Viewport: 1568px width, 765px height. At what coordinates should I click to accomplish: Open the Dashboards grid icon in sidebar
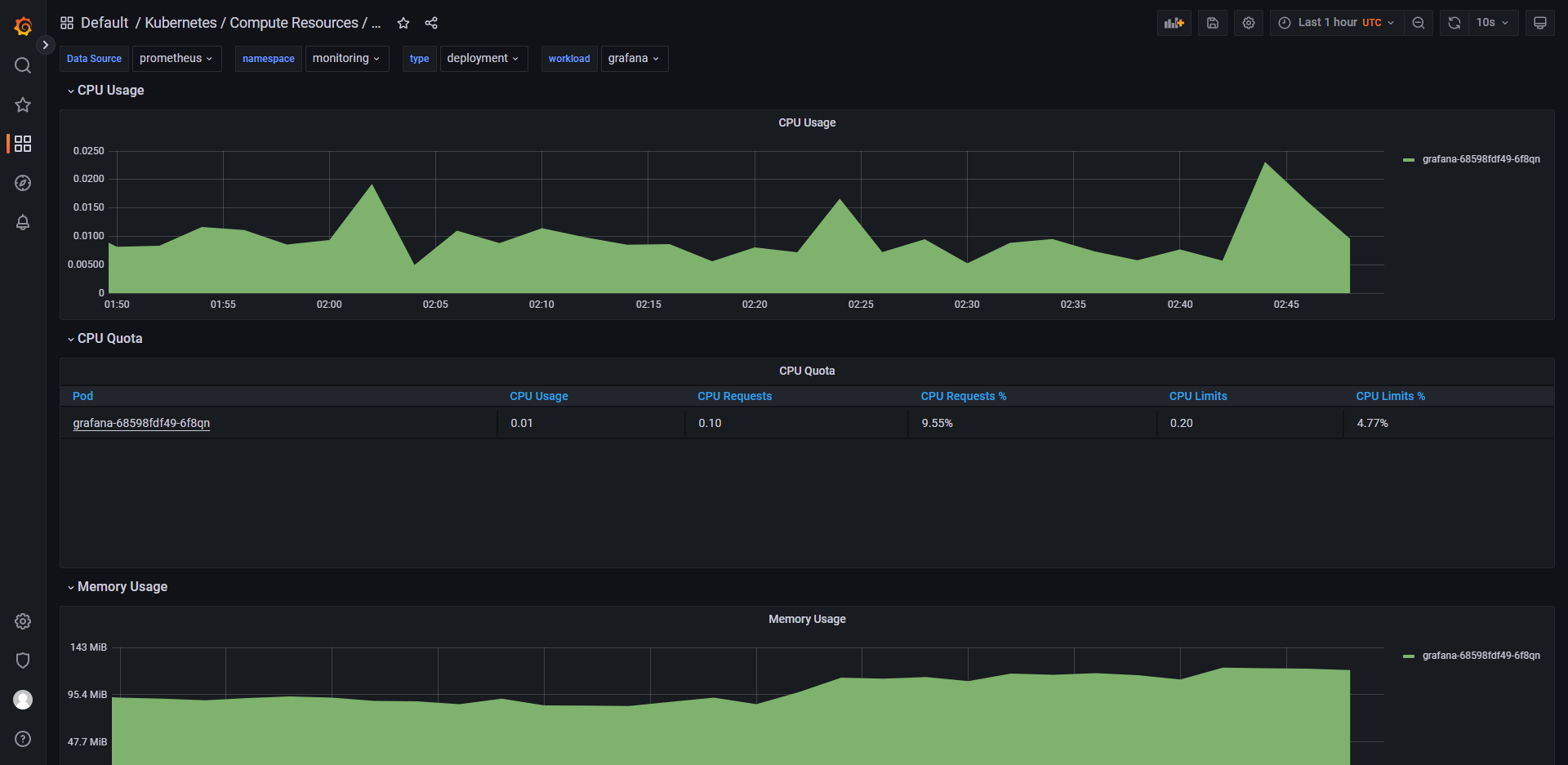tap(23, 144)
